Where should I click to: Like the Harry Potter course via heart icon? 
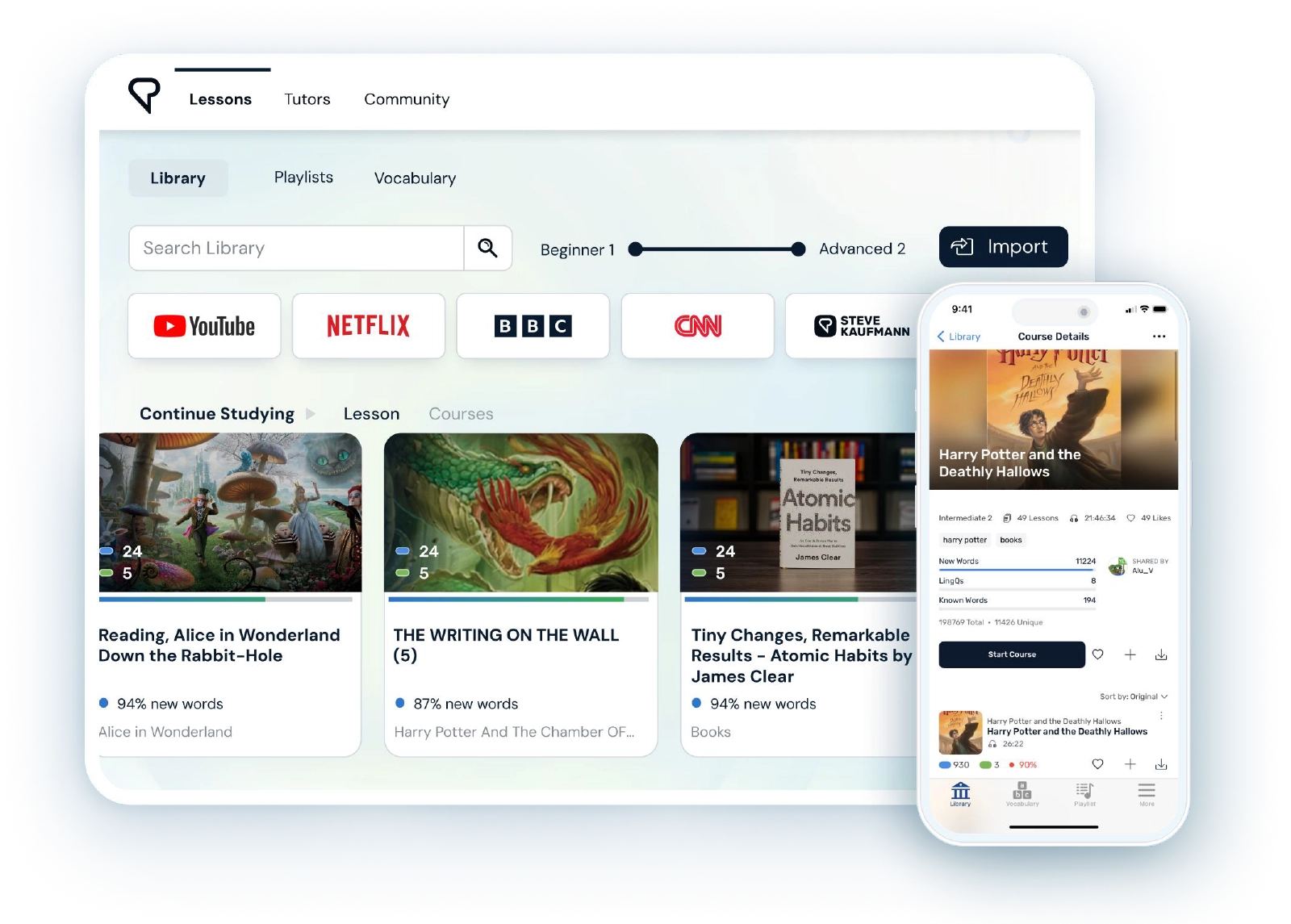1097,655
